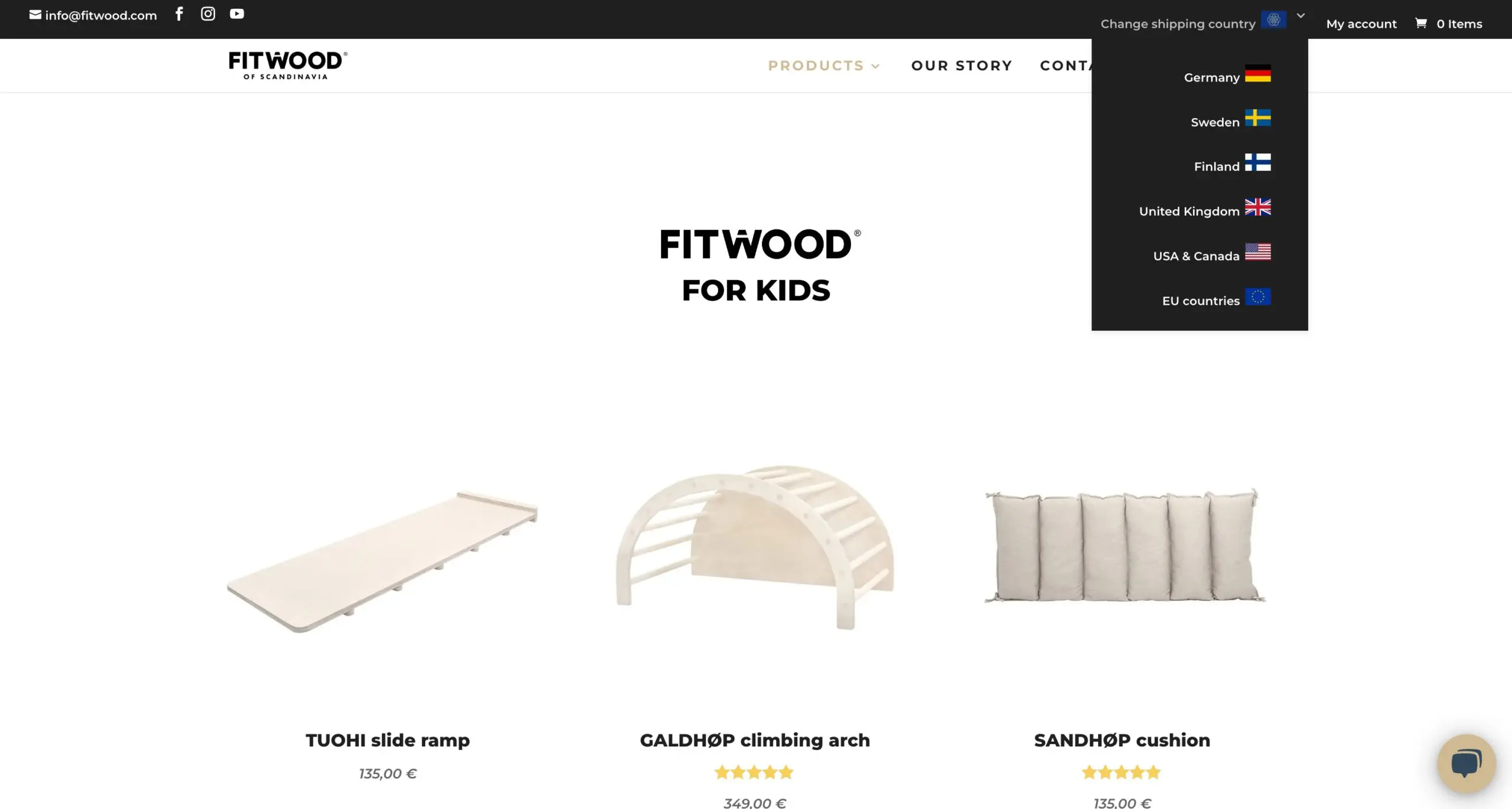
Task: Click the Swedish flag icon
Action: (x=1257, y=118)
